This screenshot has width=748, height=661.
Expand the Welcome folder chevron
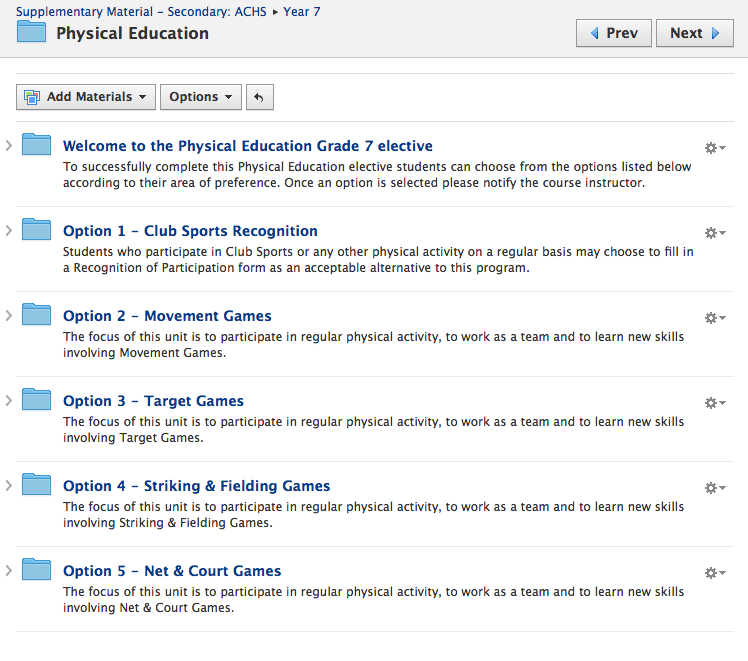pos(9,145)
